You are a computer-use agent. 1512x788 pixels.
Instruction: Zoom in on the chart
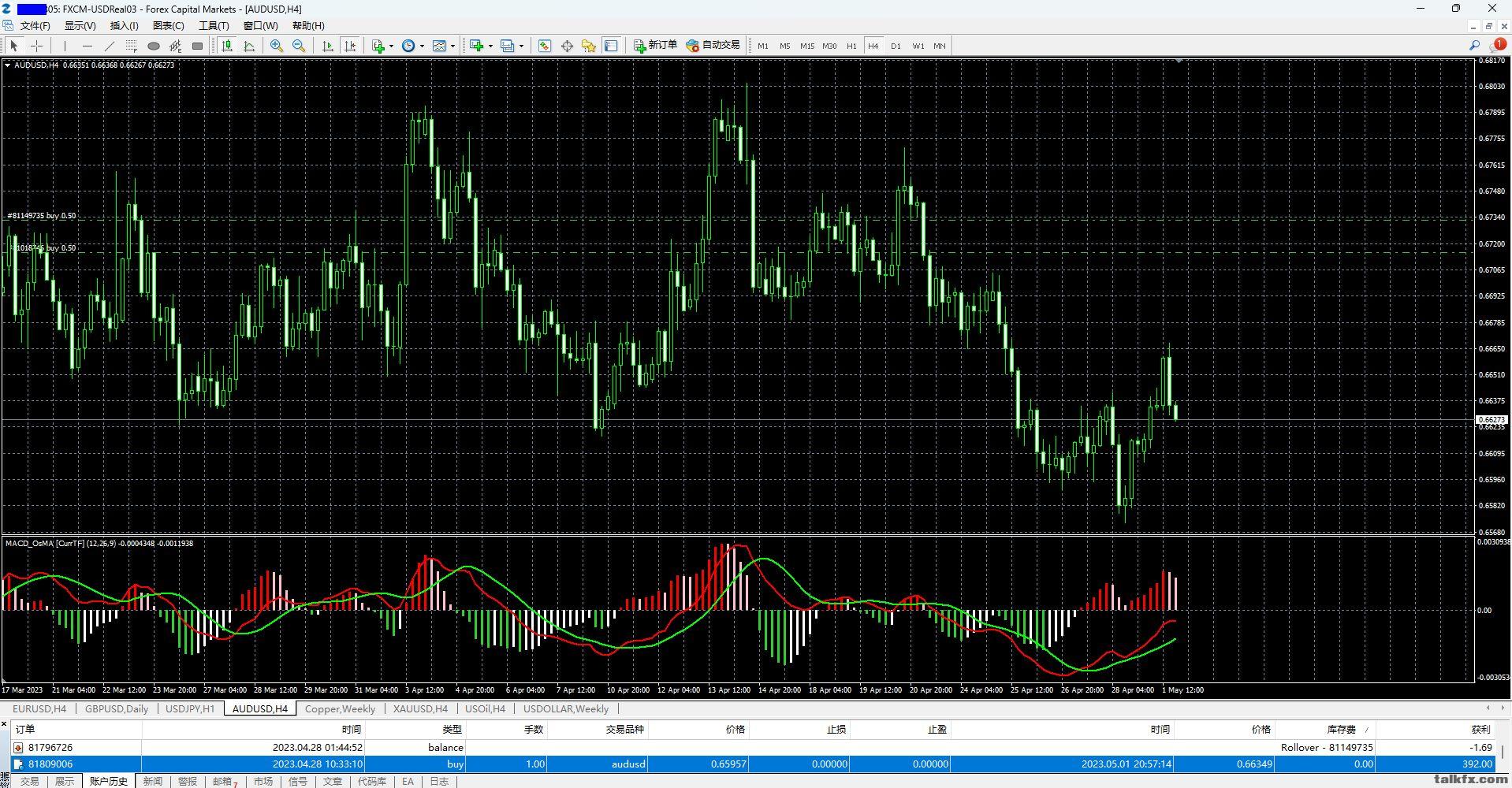tap(277, 46)
